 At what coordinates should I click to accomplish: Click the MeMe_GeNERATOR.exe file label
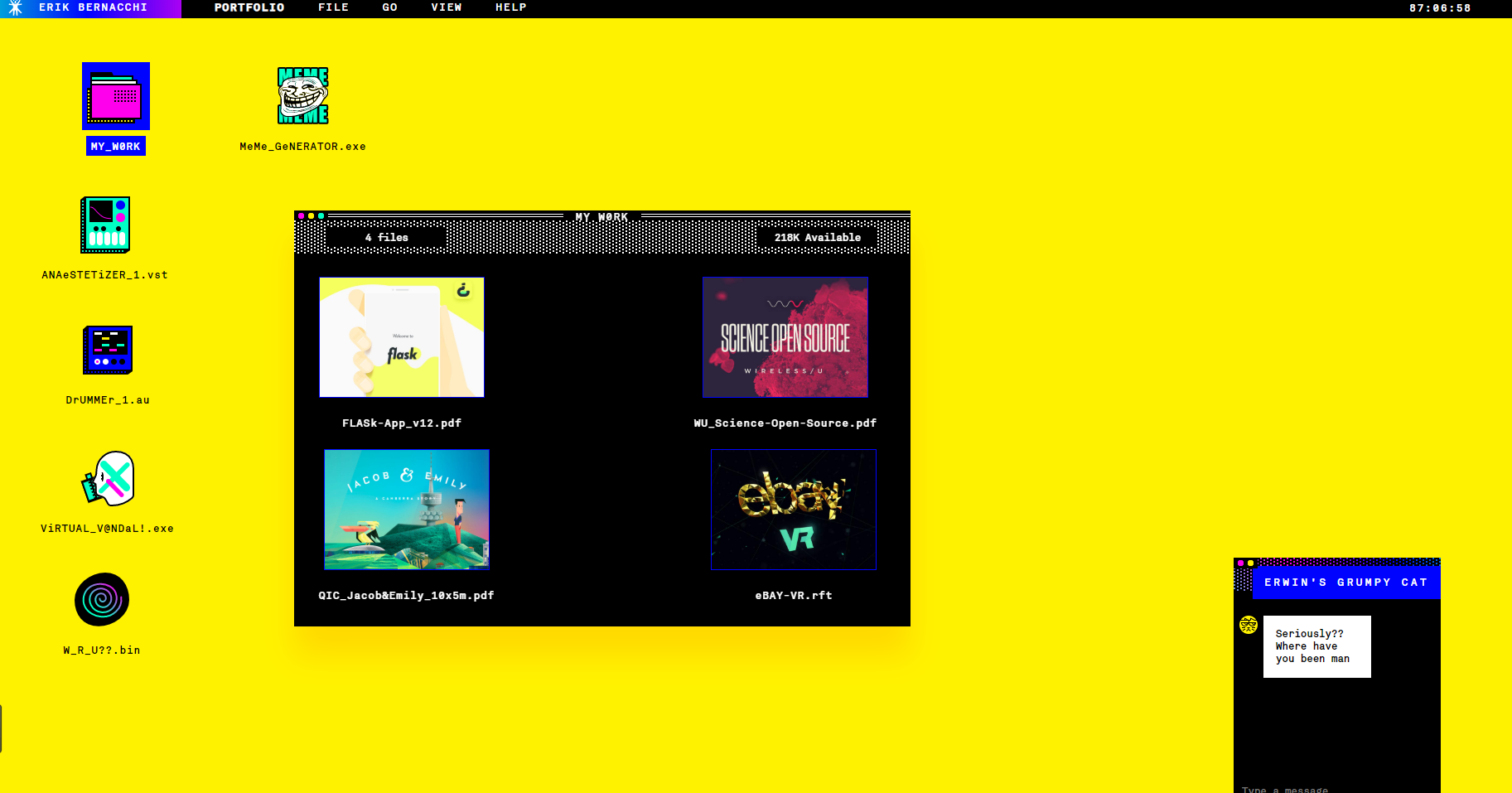(x=303, y=147)
